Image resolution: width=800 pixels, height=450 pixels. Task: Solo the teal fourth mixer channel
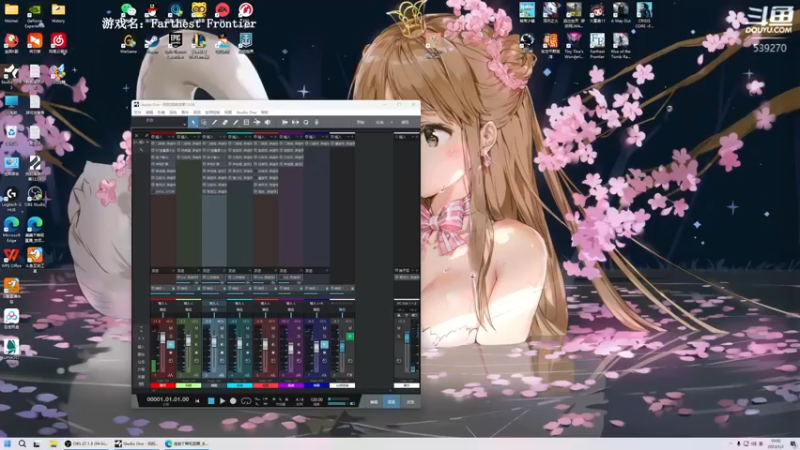click(247, 337)
